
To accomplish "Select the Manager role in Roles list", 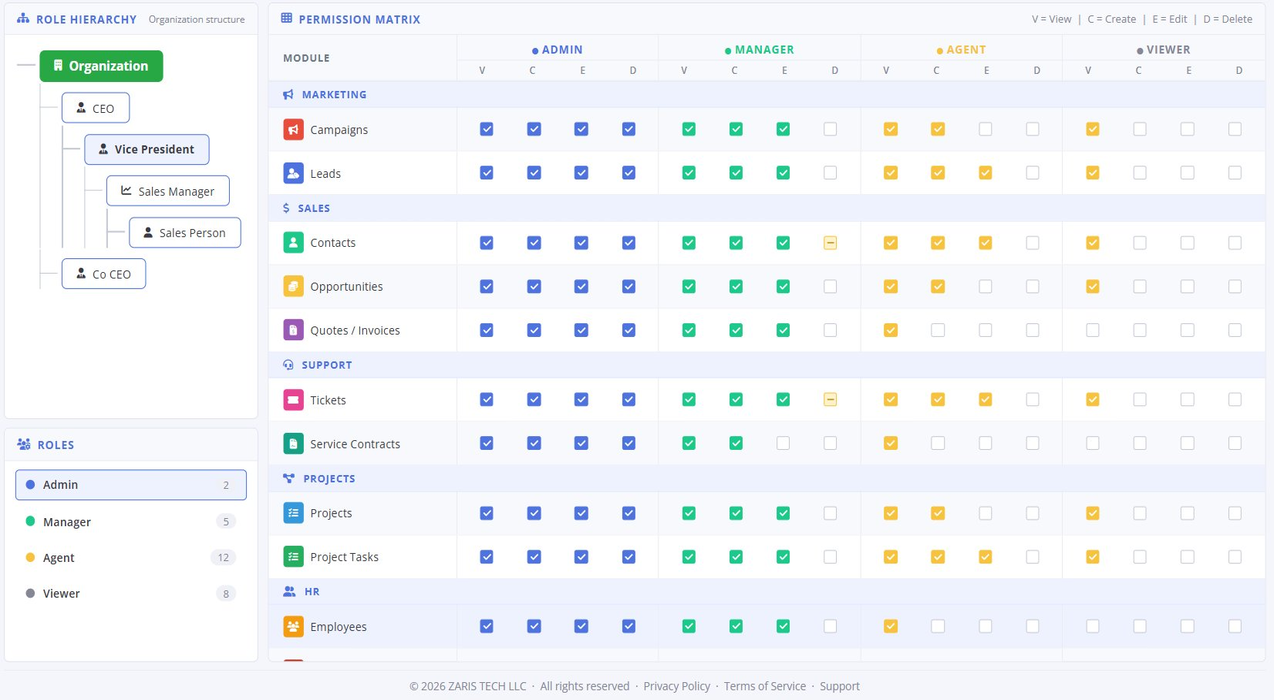I will coord(131,522).
